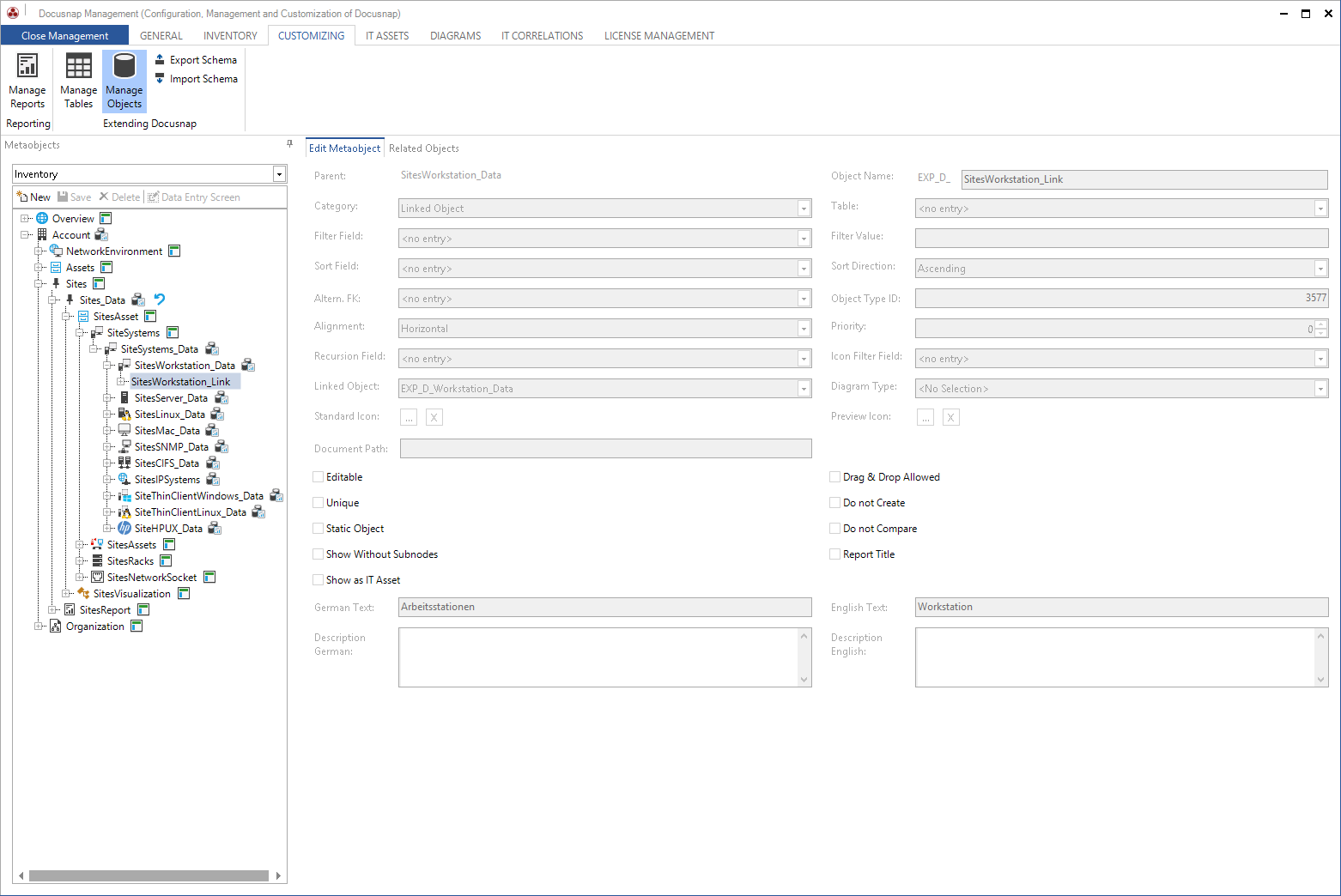Click the SiteHPUX_Data HP icon
This screenshot has width=1341, height=896.
pos(124,528)
